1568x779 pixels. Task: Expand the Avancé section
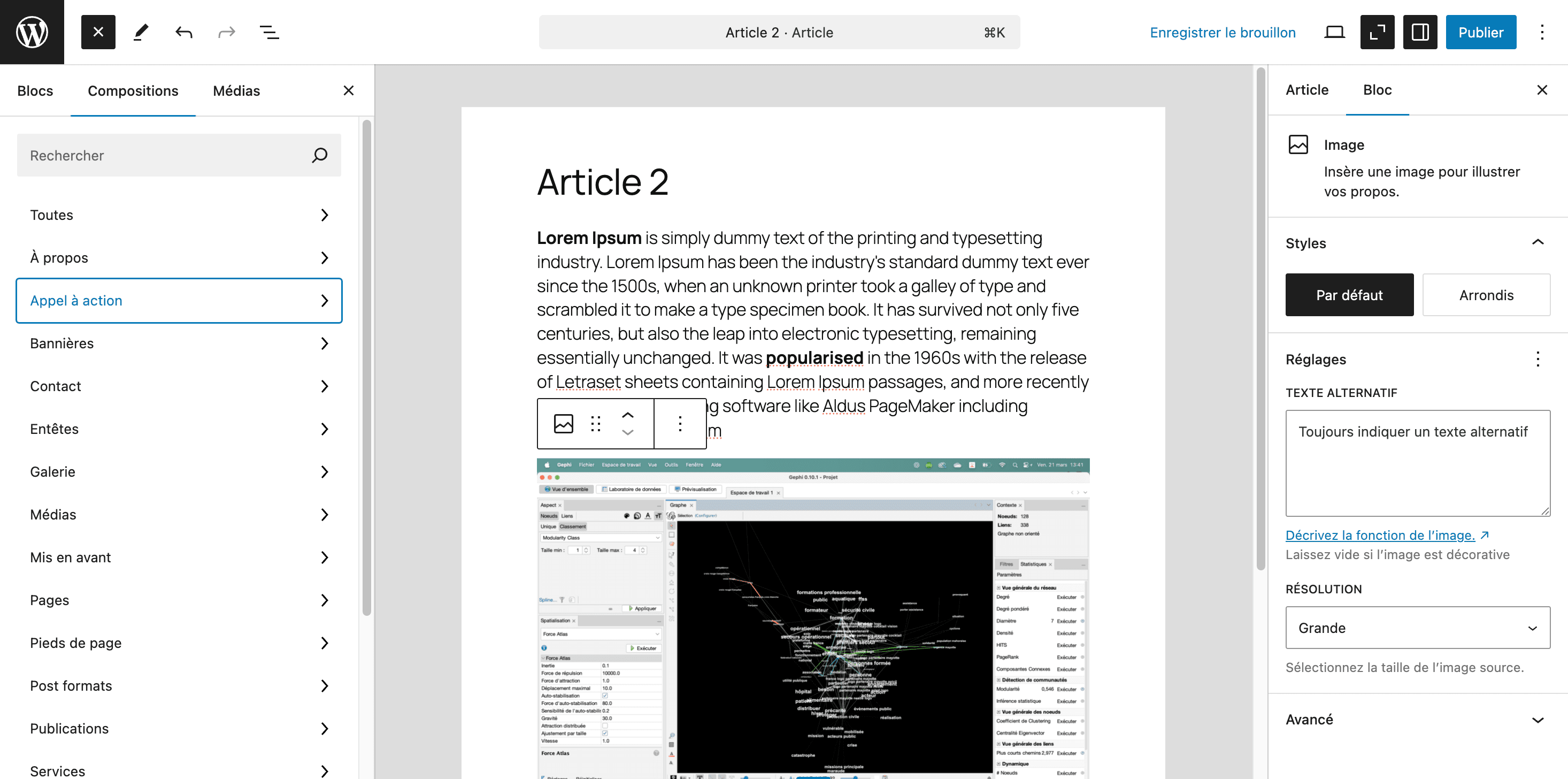point(1418,719)
